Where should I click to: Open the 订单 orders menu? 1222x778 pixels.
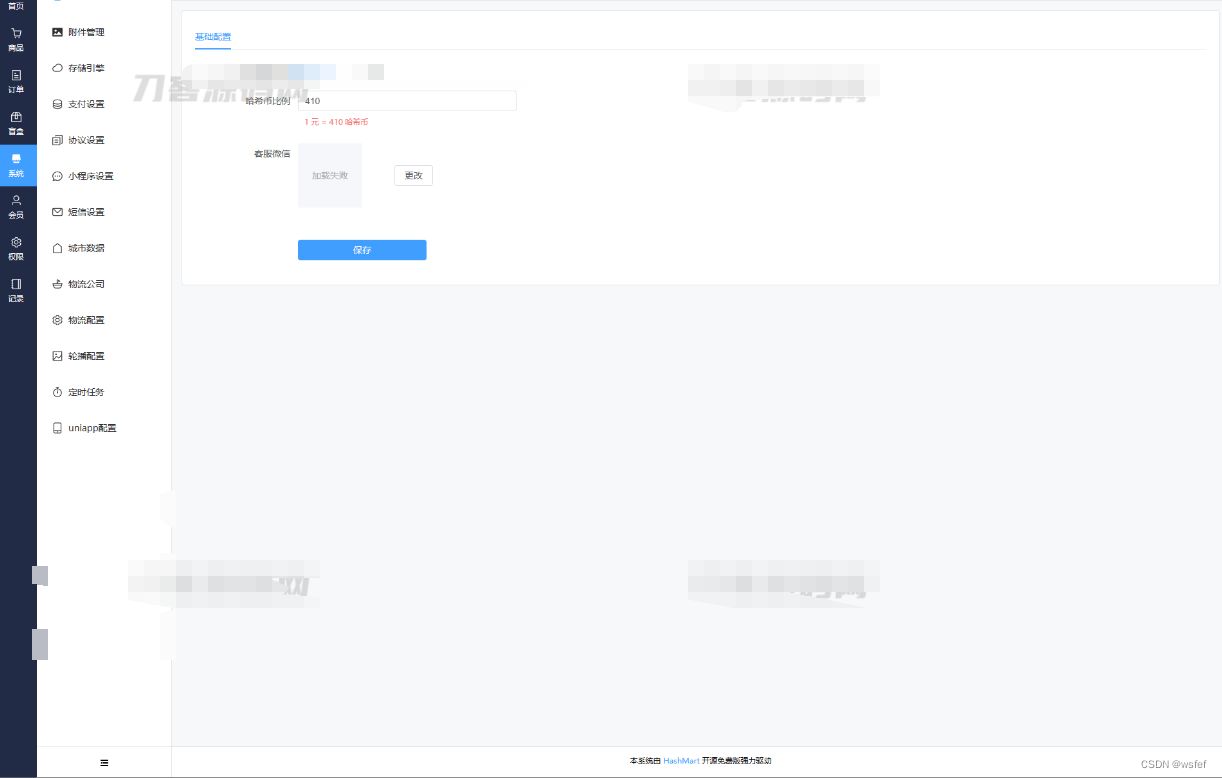16,82
